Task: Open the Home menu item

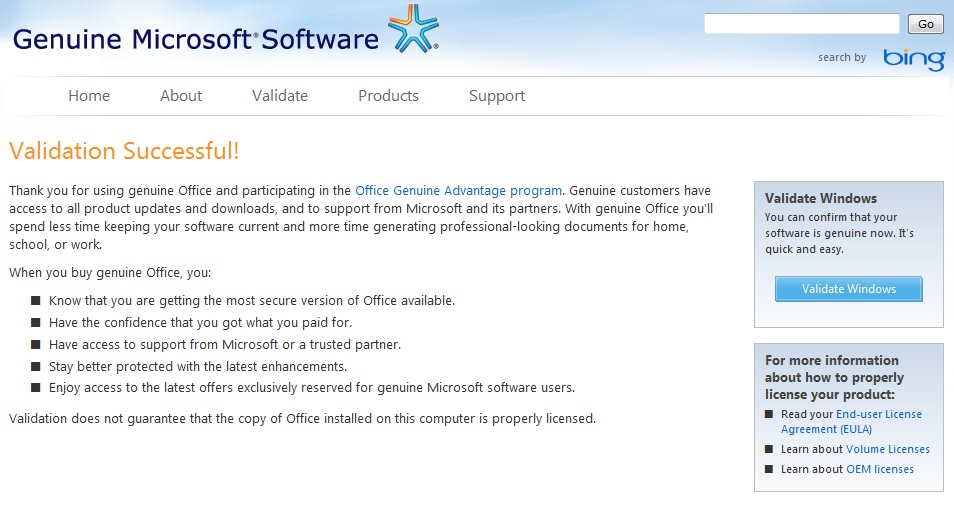Action: (89, 96)
